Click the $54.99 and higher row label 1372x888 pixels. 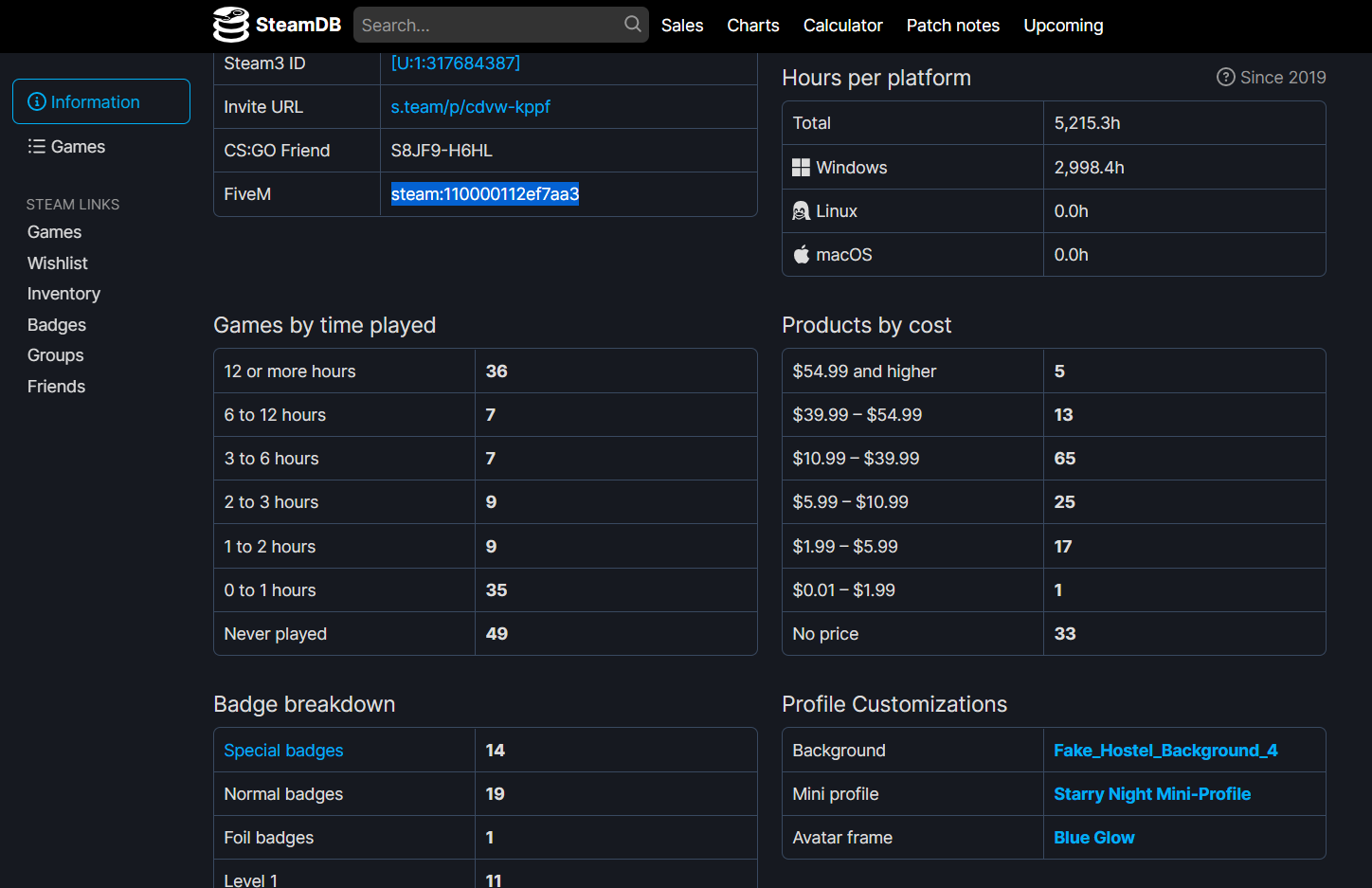(x=864, y=372)
